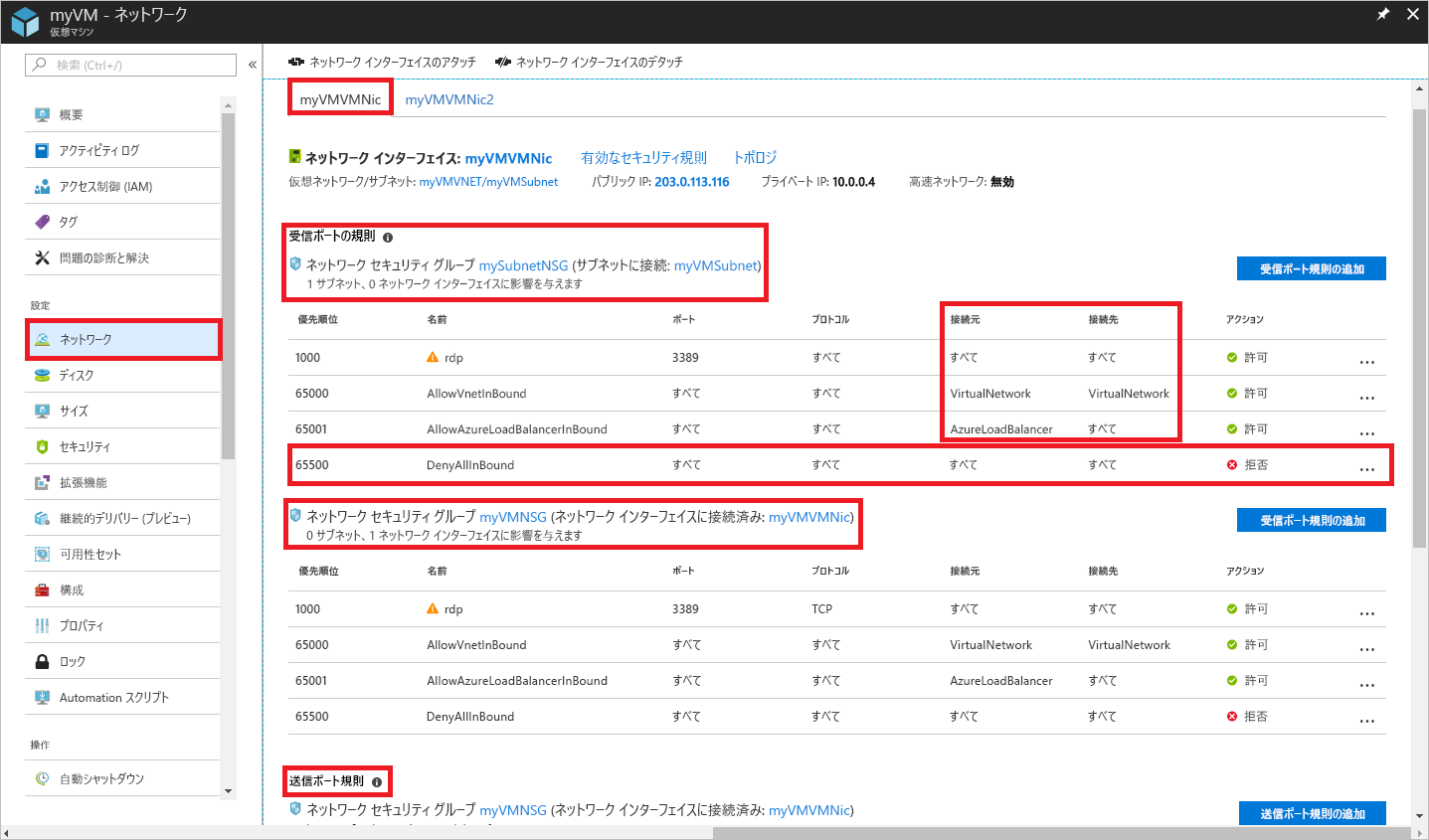Open more options for mySubnetNSG DenyAllInBound
1429x840 pixels.
[1367, 469]
